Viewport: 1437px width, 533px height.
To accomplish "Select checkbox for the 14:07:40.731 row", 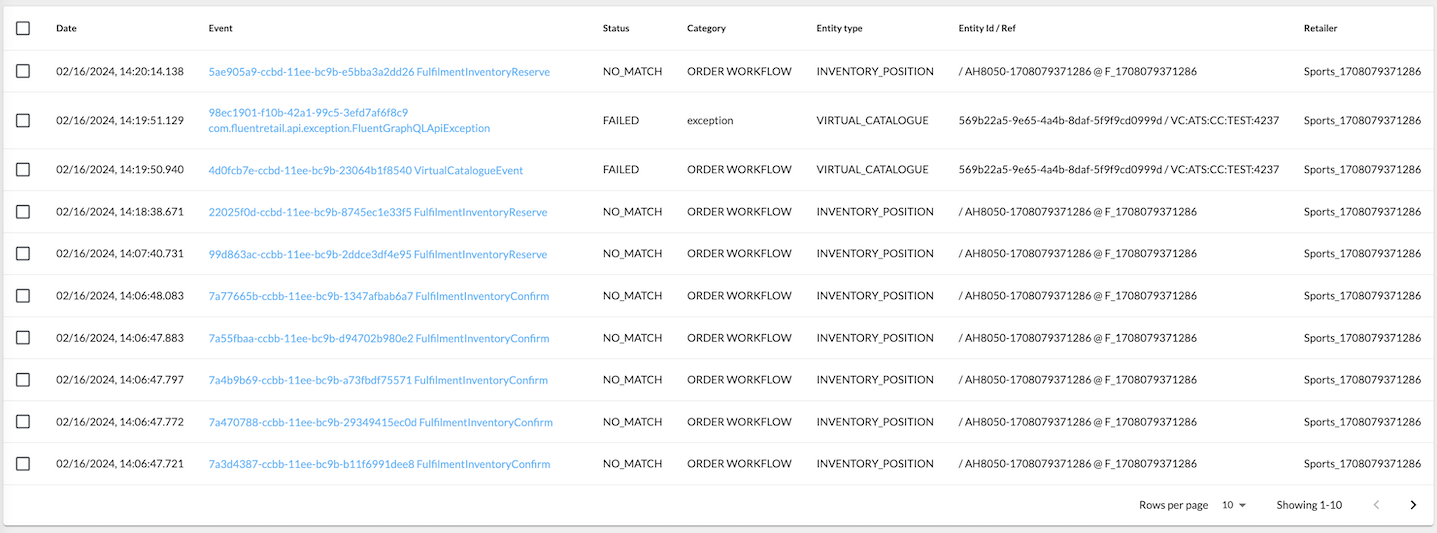I will 23,254.
